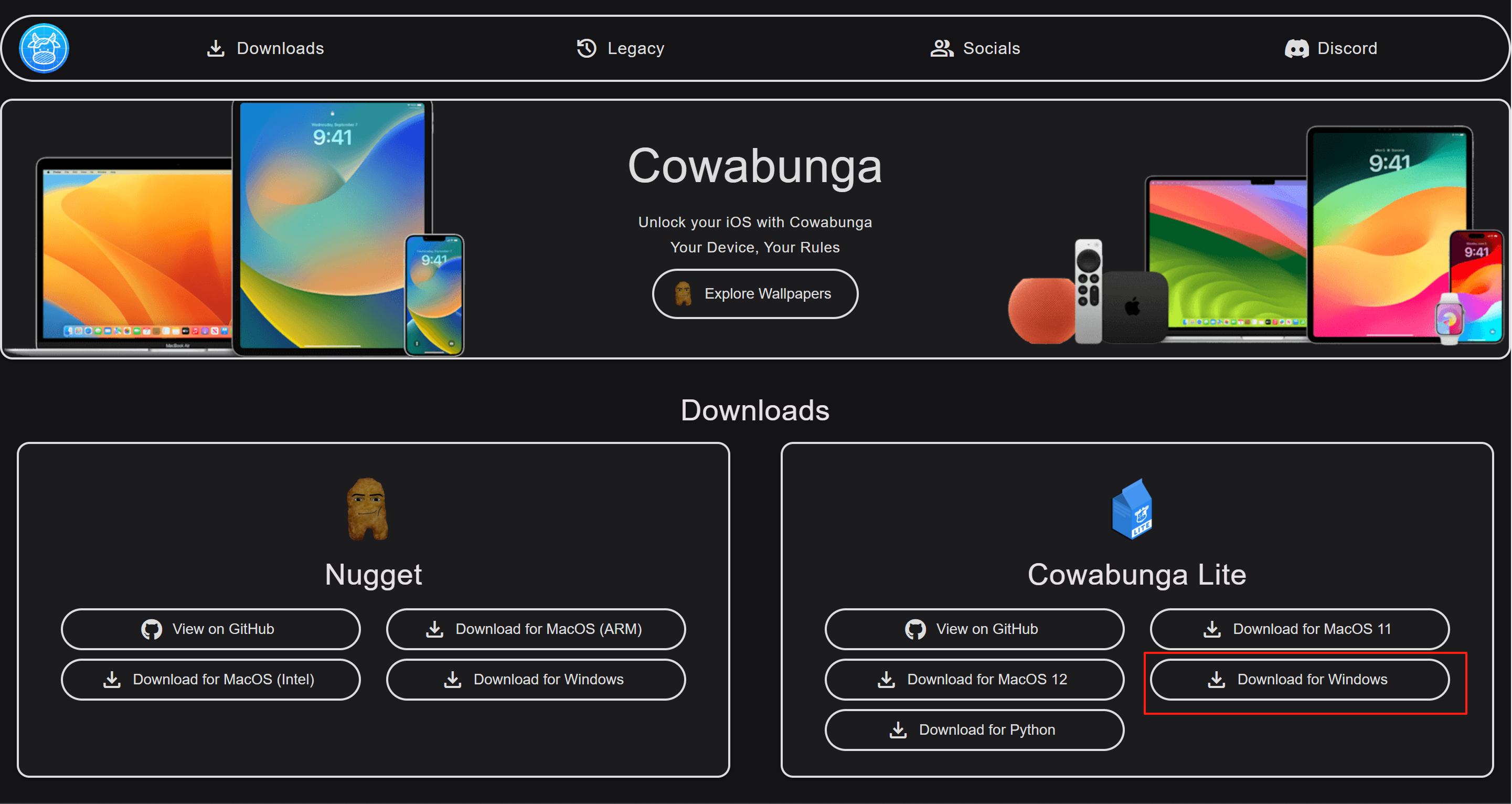Download Nugget for MacOS (Intel)
The width and height of the screenshot is (1512, 804).
[x=211, y=680]
